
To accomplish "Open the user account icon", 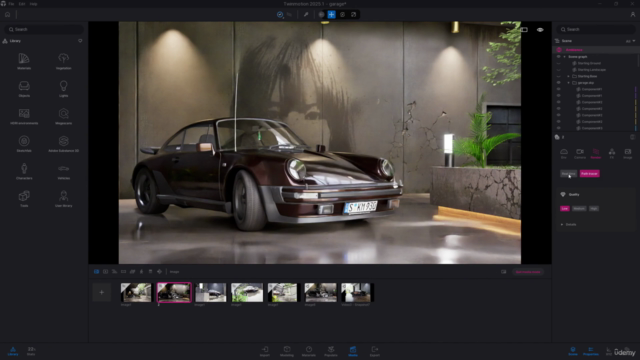I will (633, 15).
